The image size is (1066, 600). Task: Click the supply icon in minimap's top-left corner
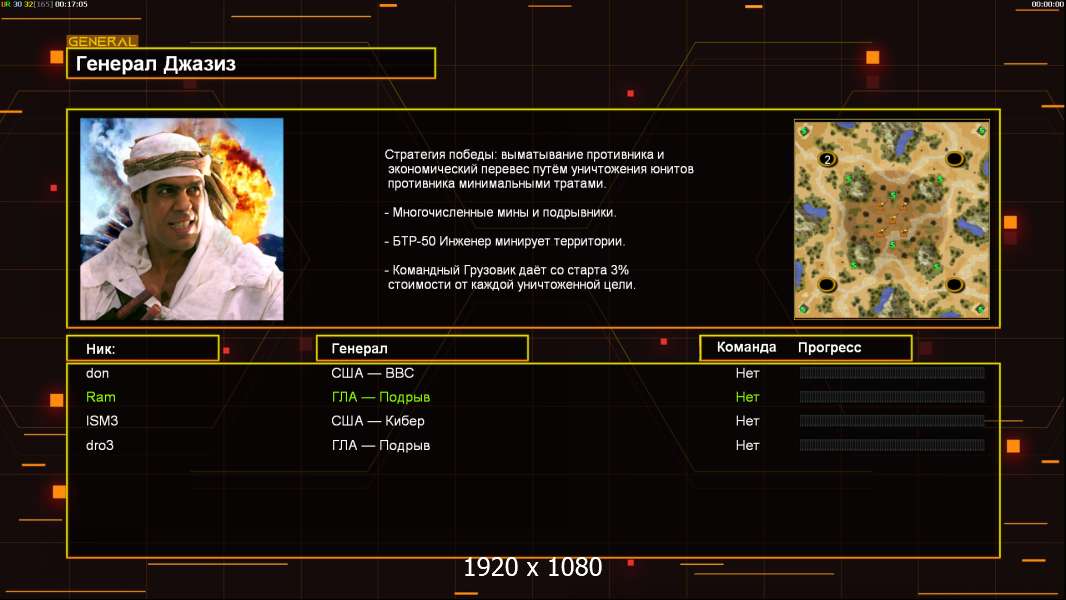tap(804, 131)
